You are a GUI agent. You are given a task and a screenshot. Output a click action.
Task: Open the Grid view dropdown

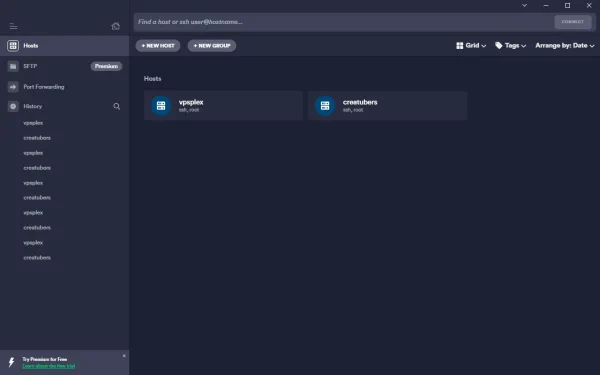471,46
